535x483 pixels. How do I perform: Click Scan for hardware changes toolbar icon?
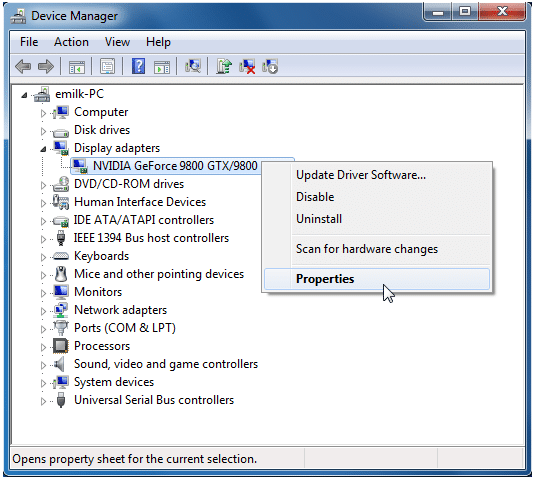(193, 66)
